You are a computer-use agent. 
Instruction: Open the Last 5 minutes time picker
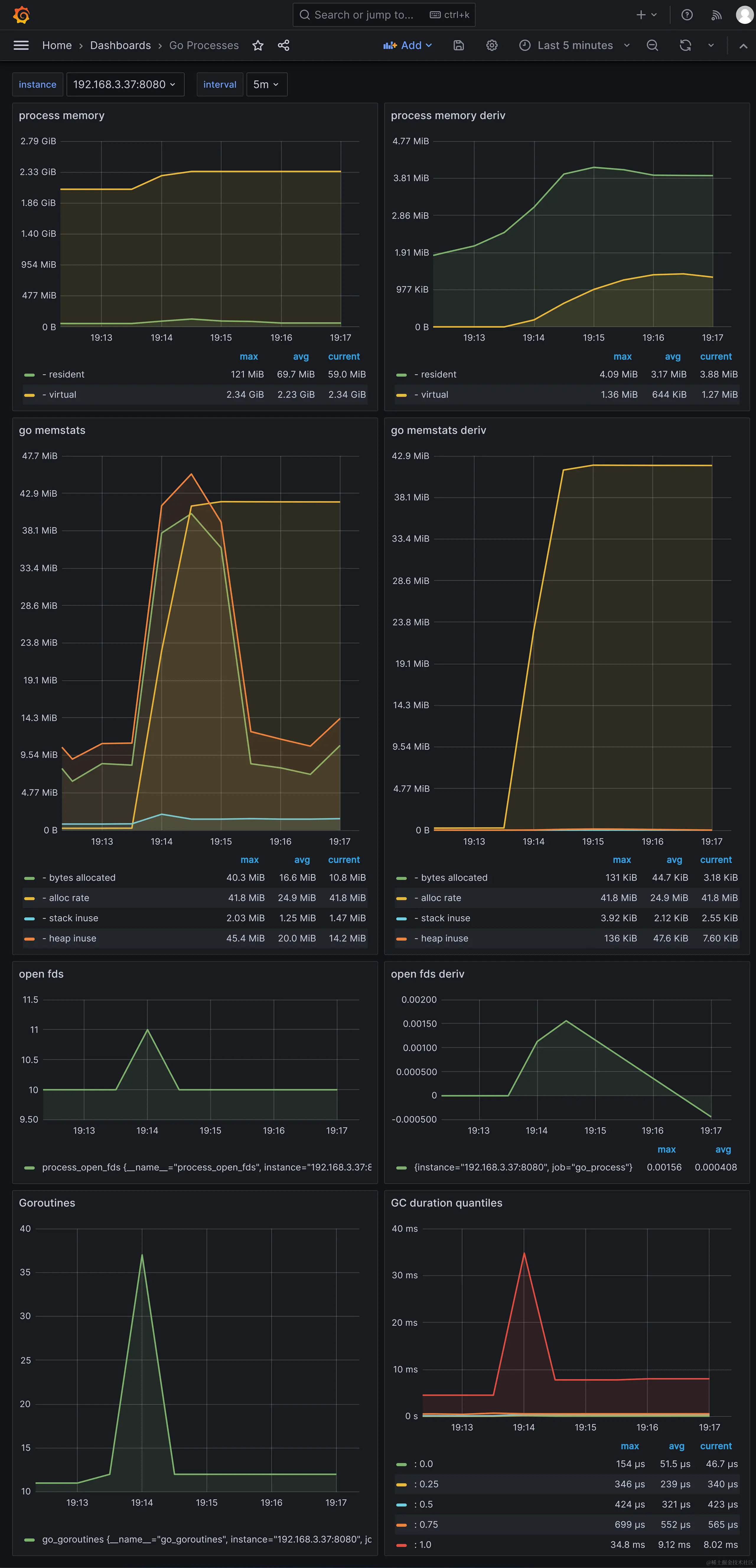pyautogui.click(x=573, y=45)
